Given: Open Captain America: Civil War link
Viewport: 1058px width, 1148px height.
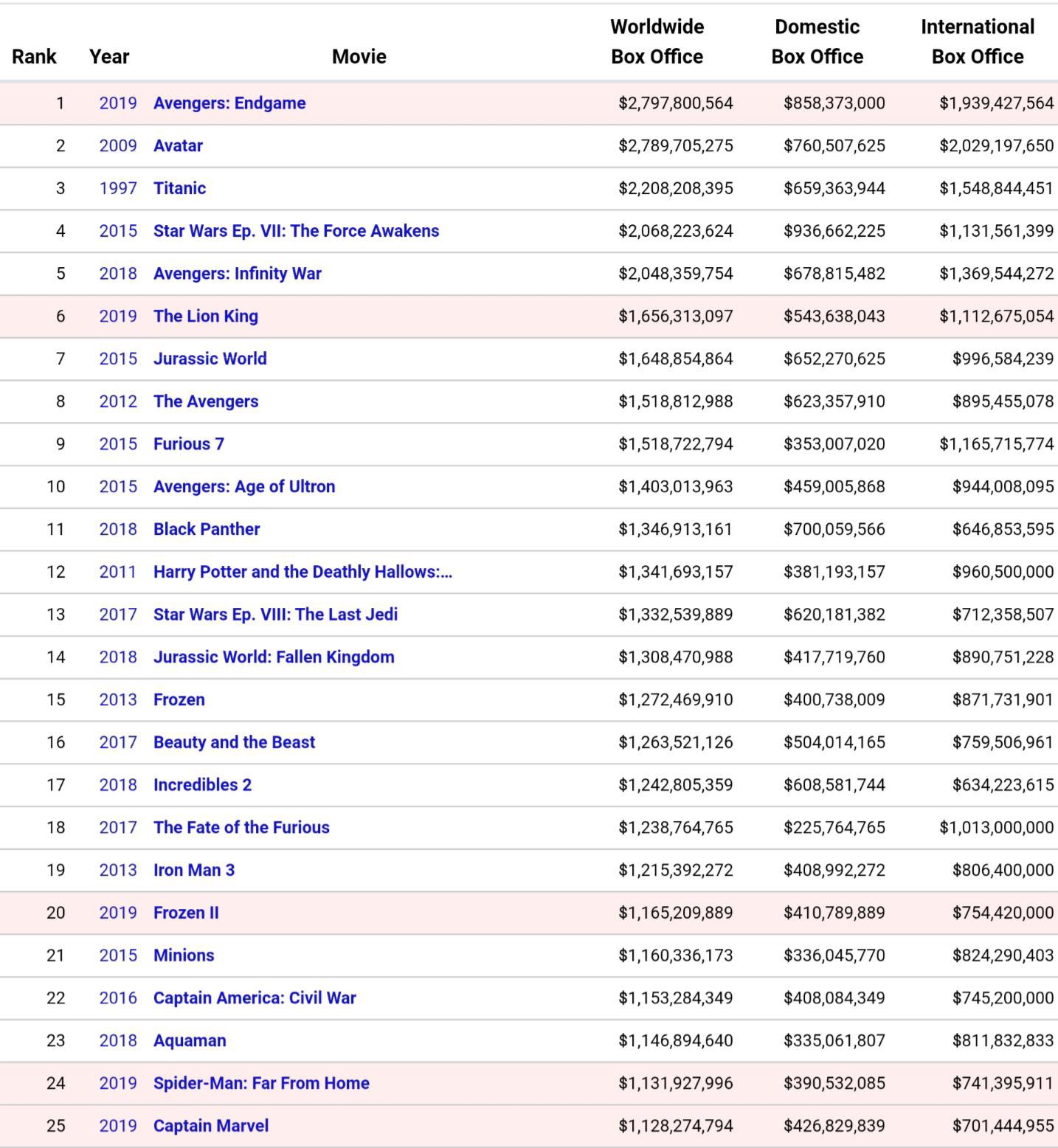Looking at the screenshot, I should tap(255, 998).
